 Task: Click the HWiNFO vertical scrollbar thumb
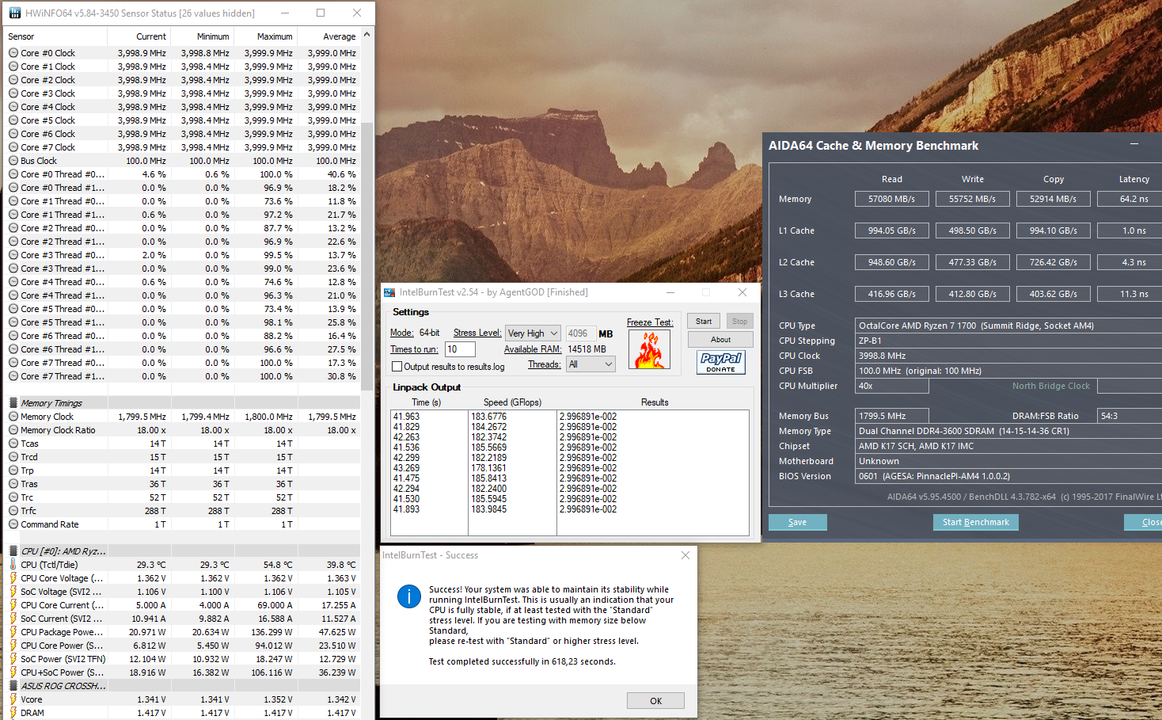[367, 256]
